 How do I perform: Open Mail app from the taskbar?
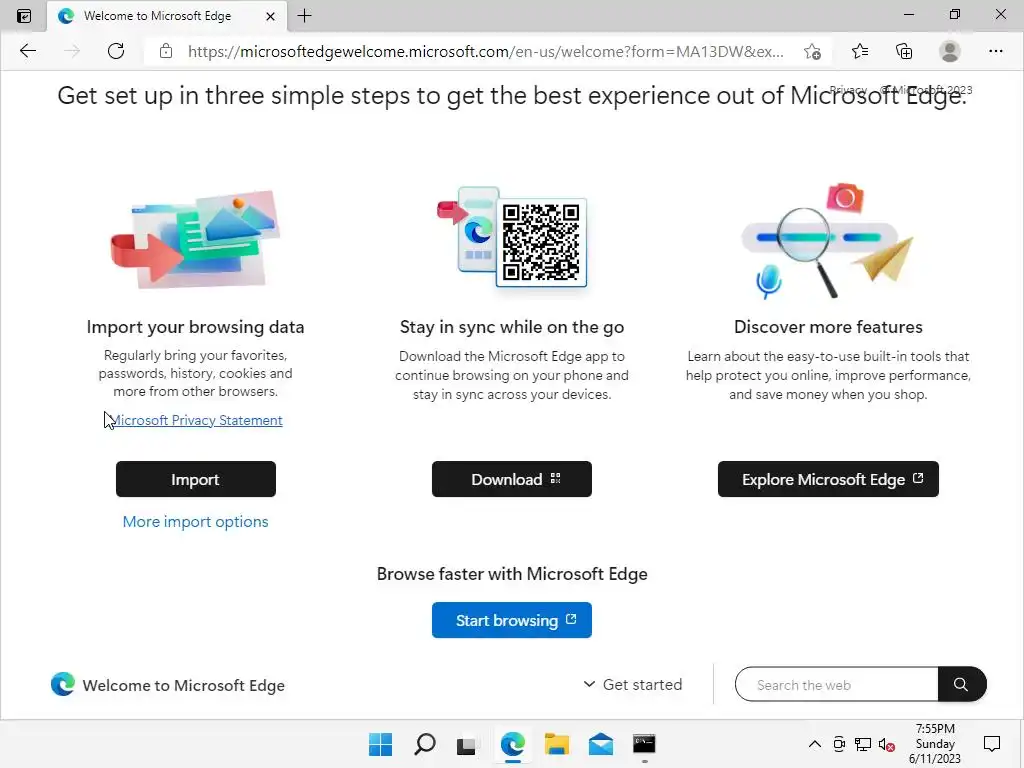601,744
